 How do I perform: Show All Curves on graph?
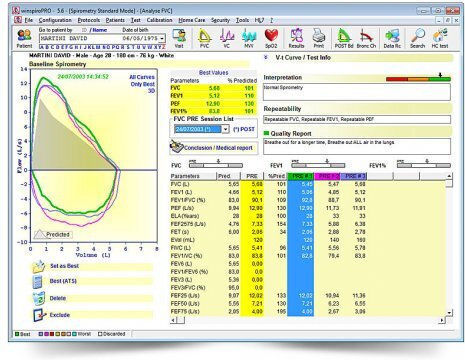142,77
